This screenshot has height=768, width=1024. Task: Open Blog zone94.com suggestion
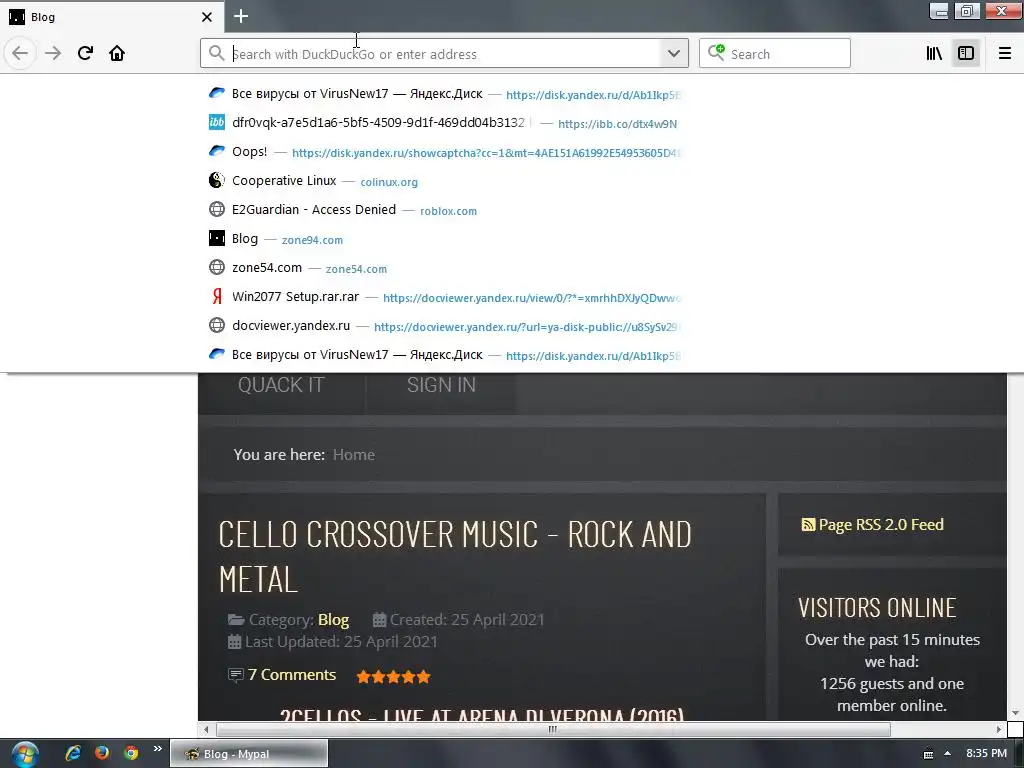[444, 239]
